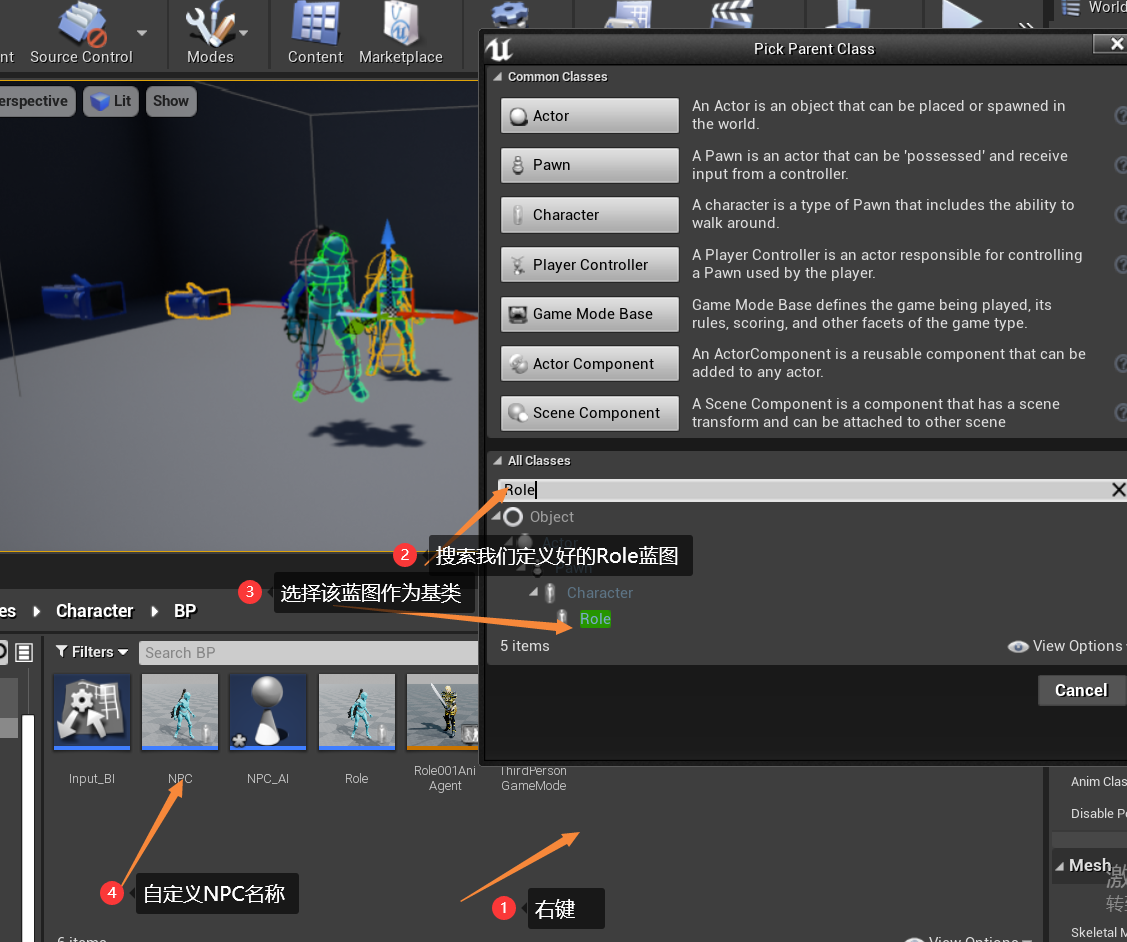Collapse the Object tree node
This screenshot has width=1127, height=942.
[x=497, y=516]
